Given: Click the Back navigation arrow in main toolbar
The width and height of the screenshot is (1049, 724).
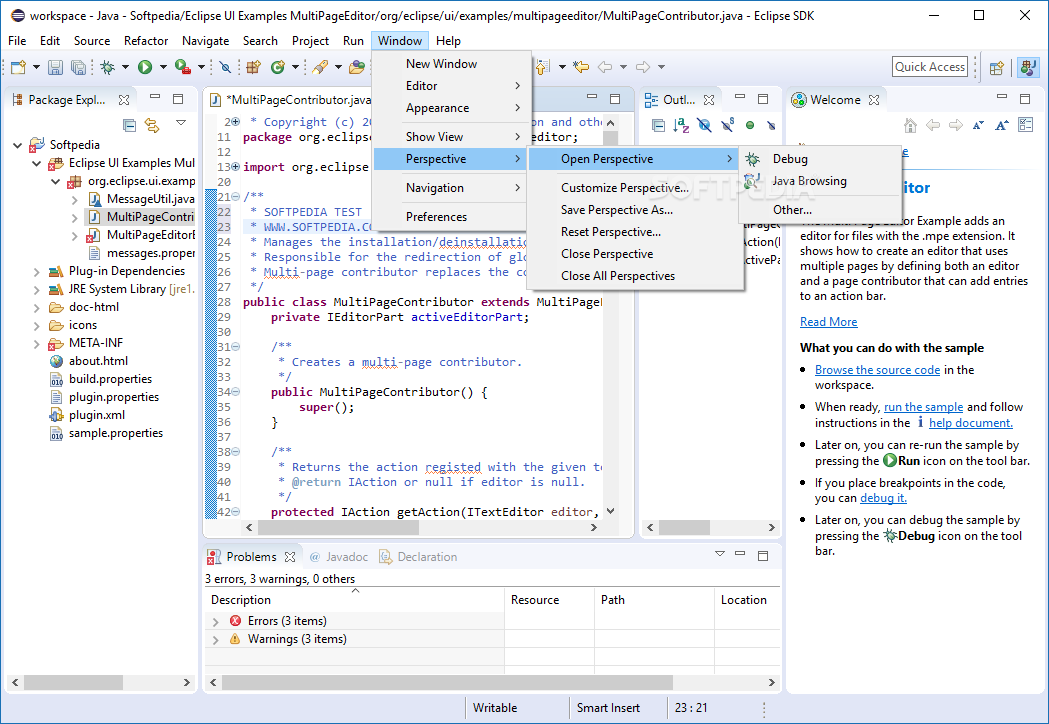Looking at the screenshot, I should point(605,67).
